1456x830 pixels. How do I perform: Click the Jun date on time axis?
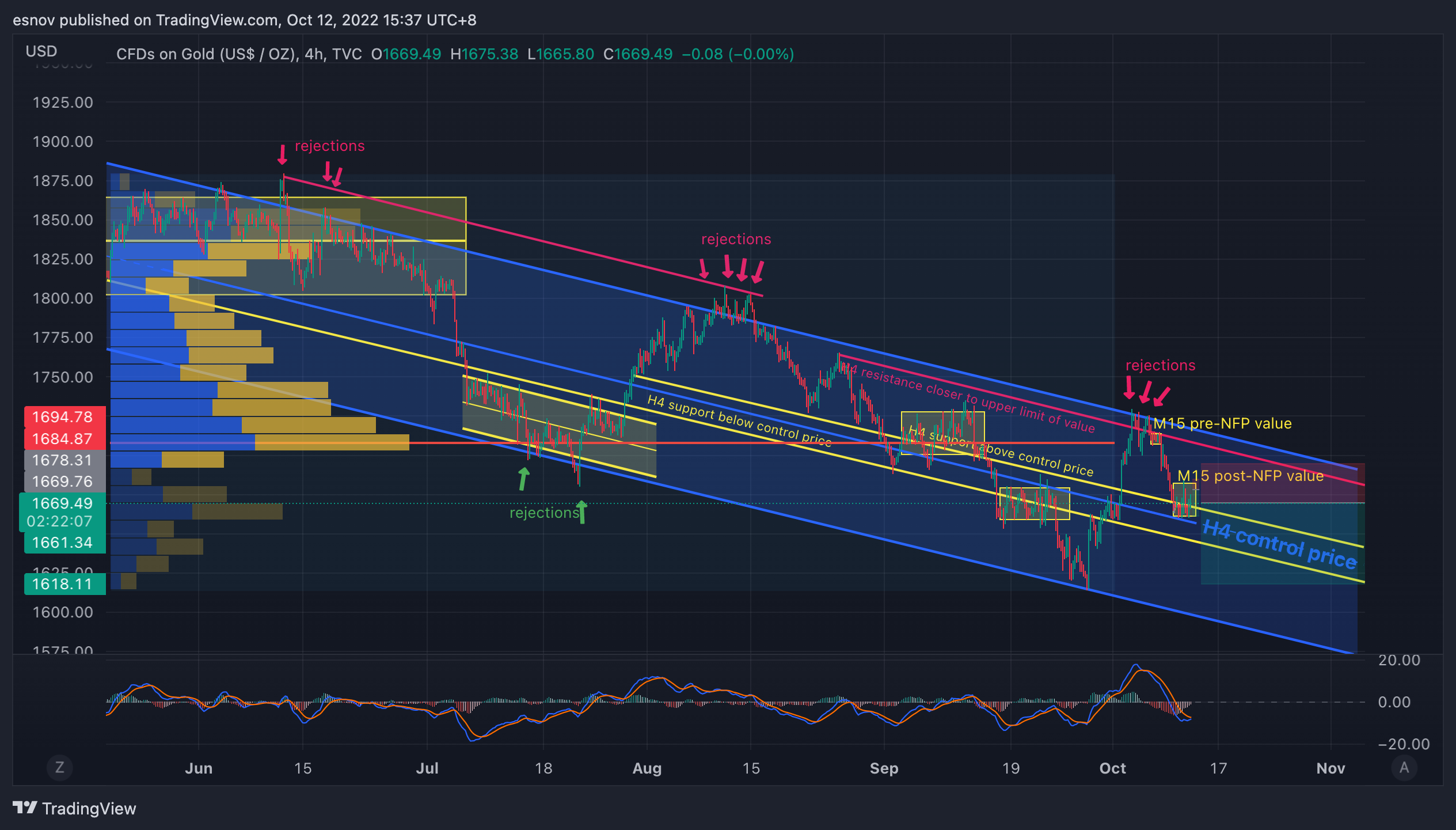coord(199,768)
